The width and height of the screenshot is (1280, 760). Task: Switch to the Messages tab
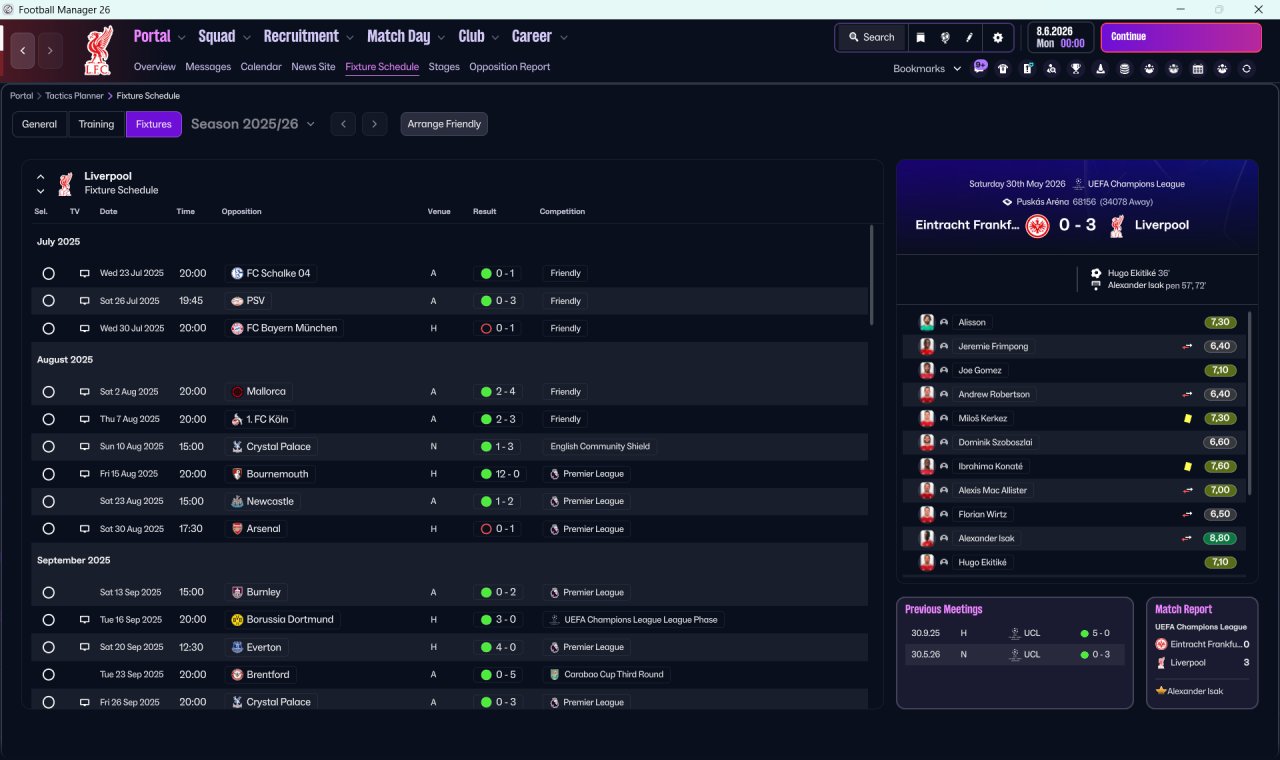[x=208, y=67]
